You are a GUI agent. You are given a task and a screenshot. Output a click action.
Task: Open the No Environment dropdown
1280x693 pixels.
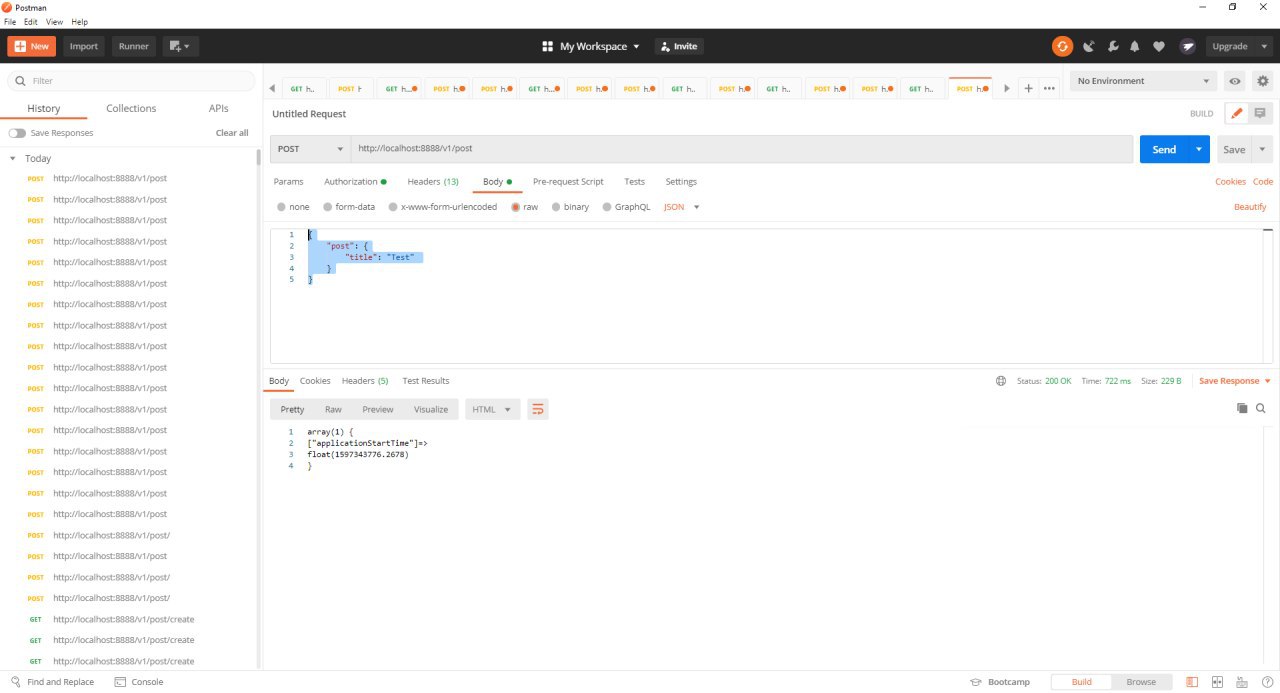pyautogui.click(x=1144, y=81)
